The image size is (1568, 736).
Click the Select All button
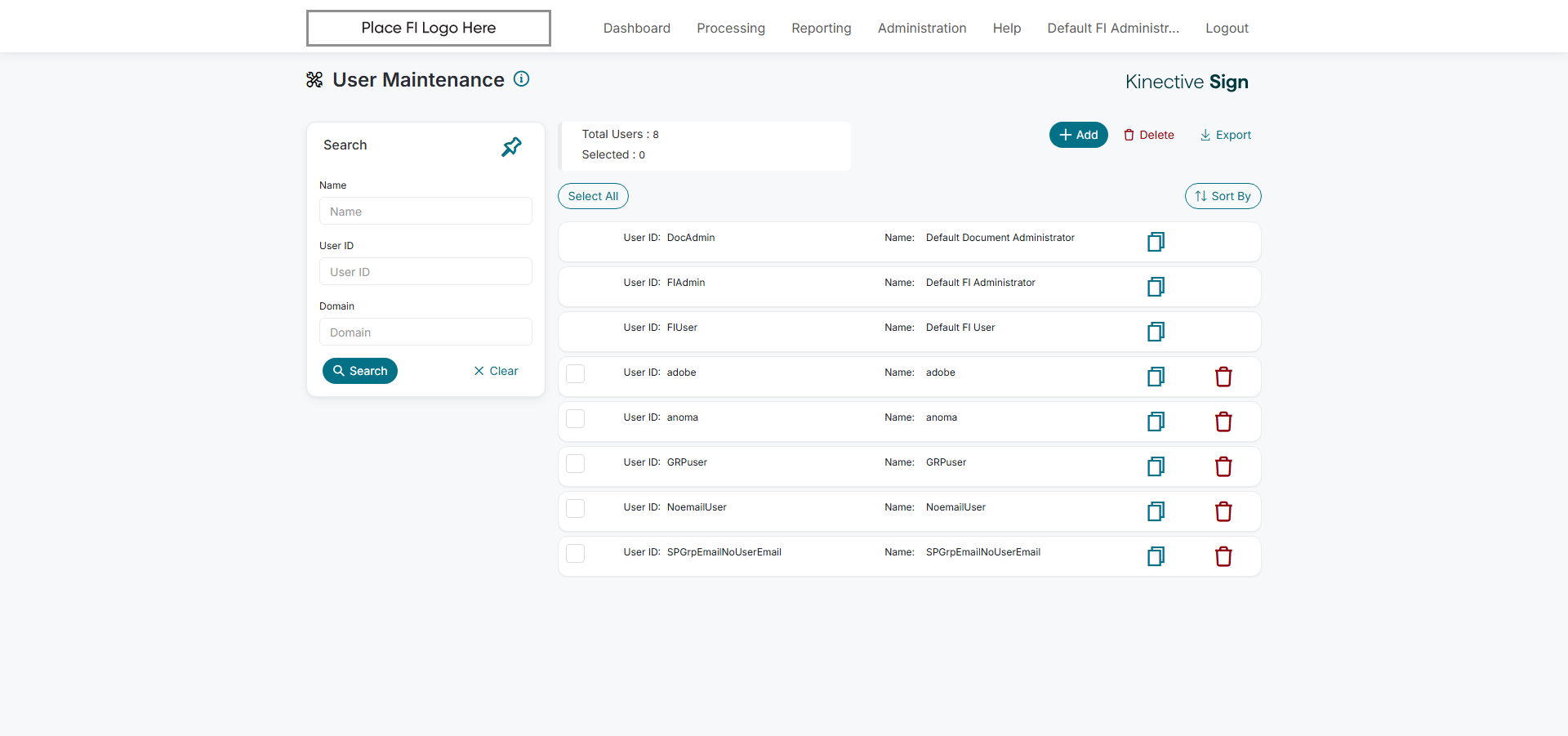(593, 196)
